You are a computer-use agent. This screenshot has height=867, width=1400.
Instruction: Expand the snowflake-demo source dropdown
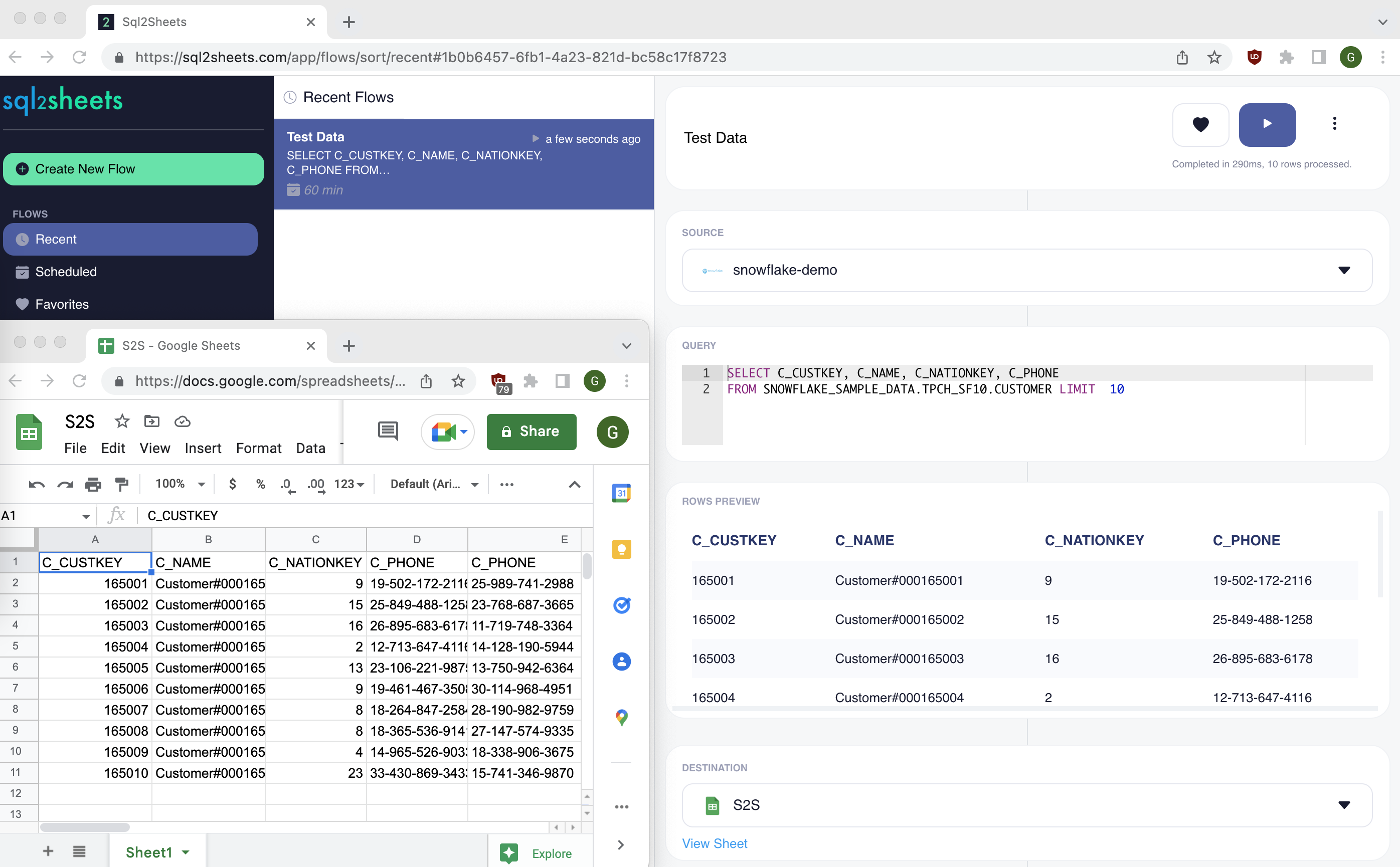(x=1026, y=270)
